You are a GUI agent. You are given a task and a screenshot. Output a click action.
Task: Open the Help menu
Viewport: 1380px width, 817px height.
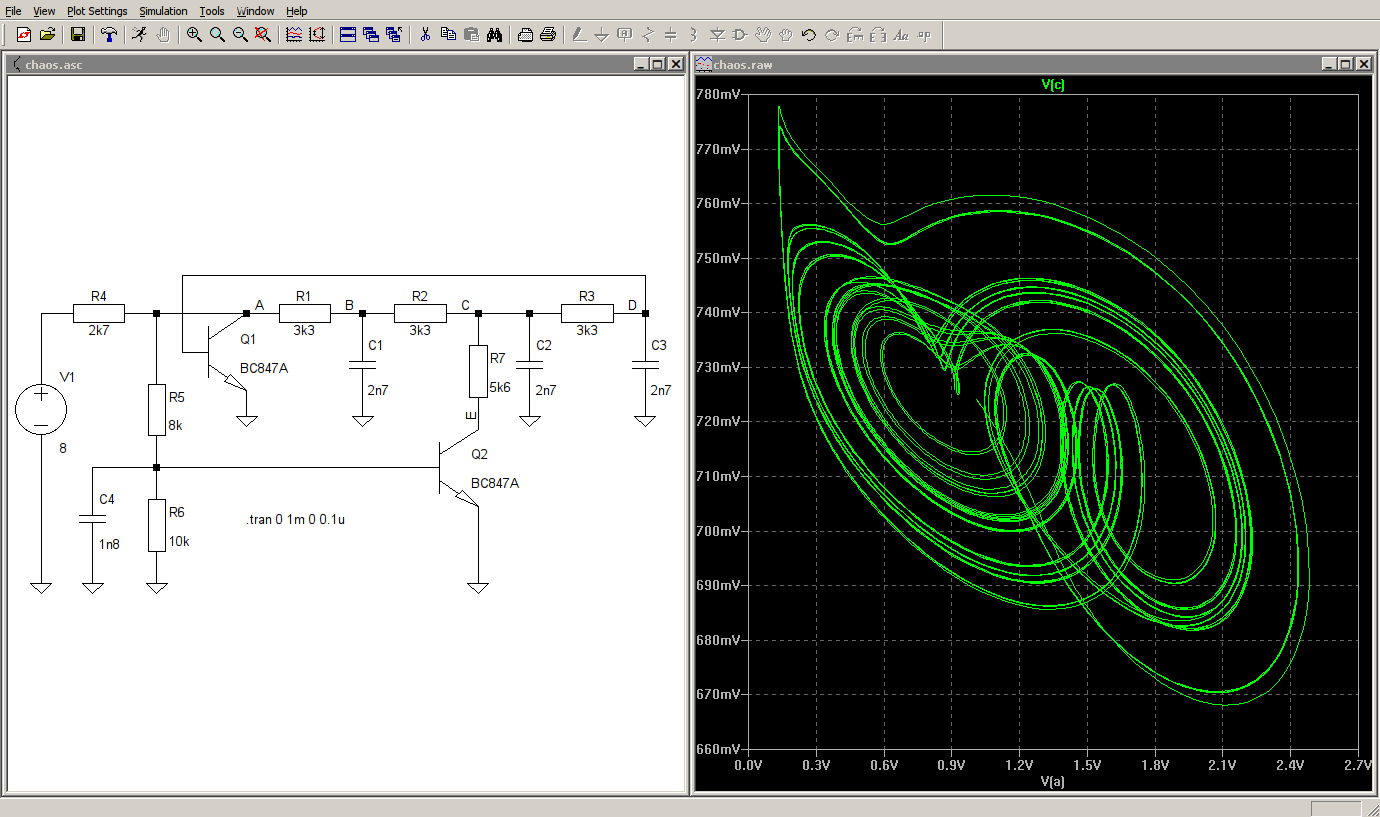pyautogui.click(x=297, y=11)
